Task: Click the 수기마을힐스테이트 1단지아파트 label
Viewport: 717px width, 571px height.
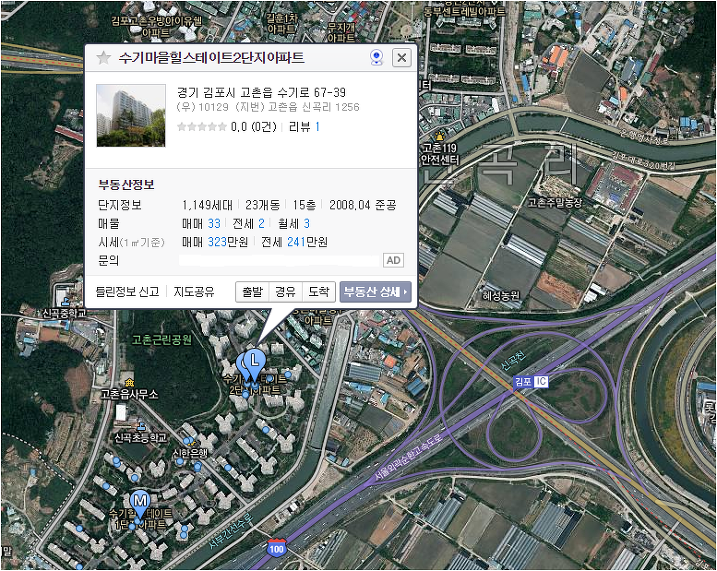Action: coord(140,519)
